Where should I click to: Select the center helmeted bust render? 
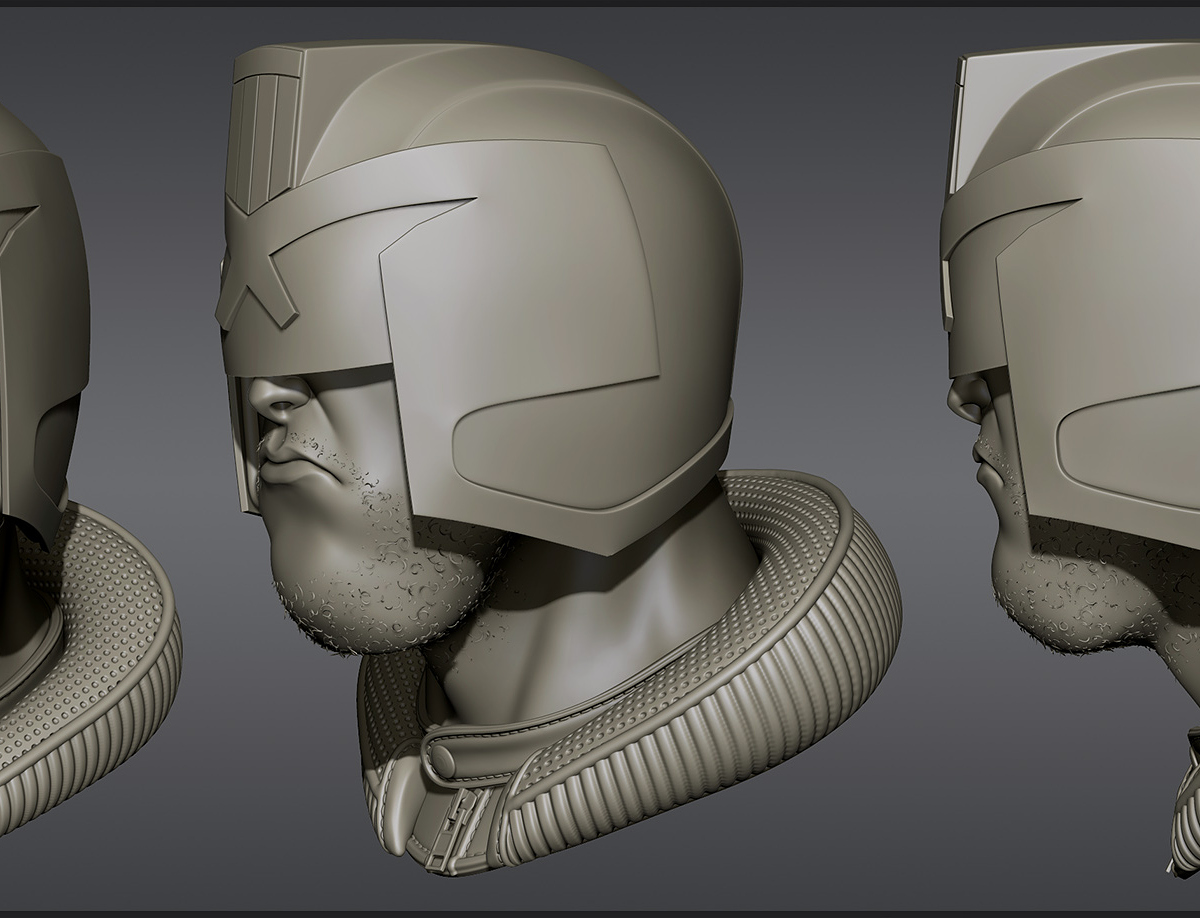(x=558, y=460)
